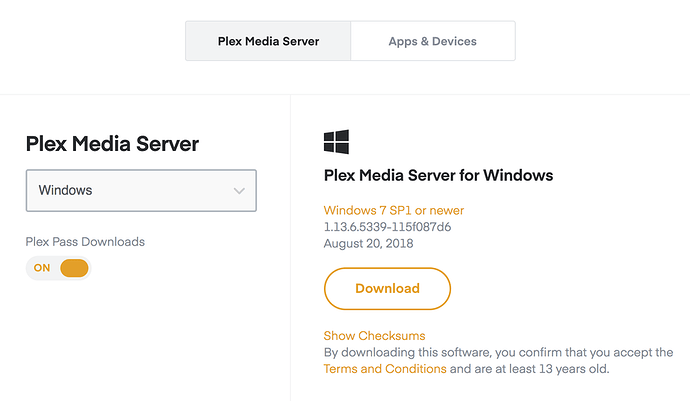
Task: Open the Apps & Devices tab
Action: pyautogui.click(x=432, y=41)
